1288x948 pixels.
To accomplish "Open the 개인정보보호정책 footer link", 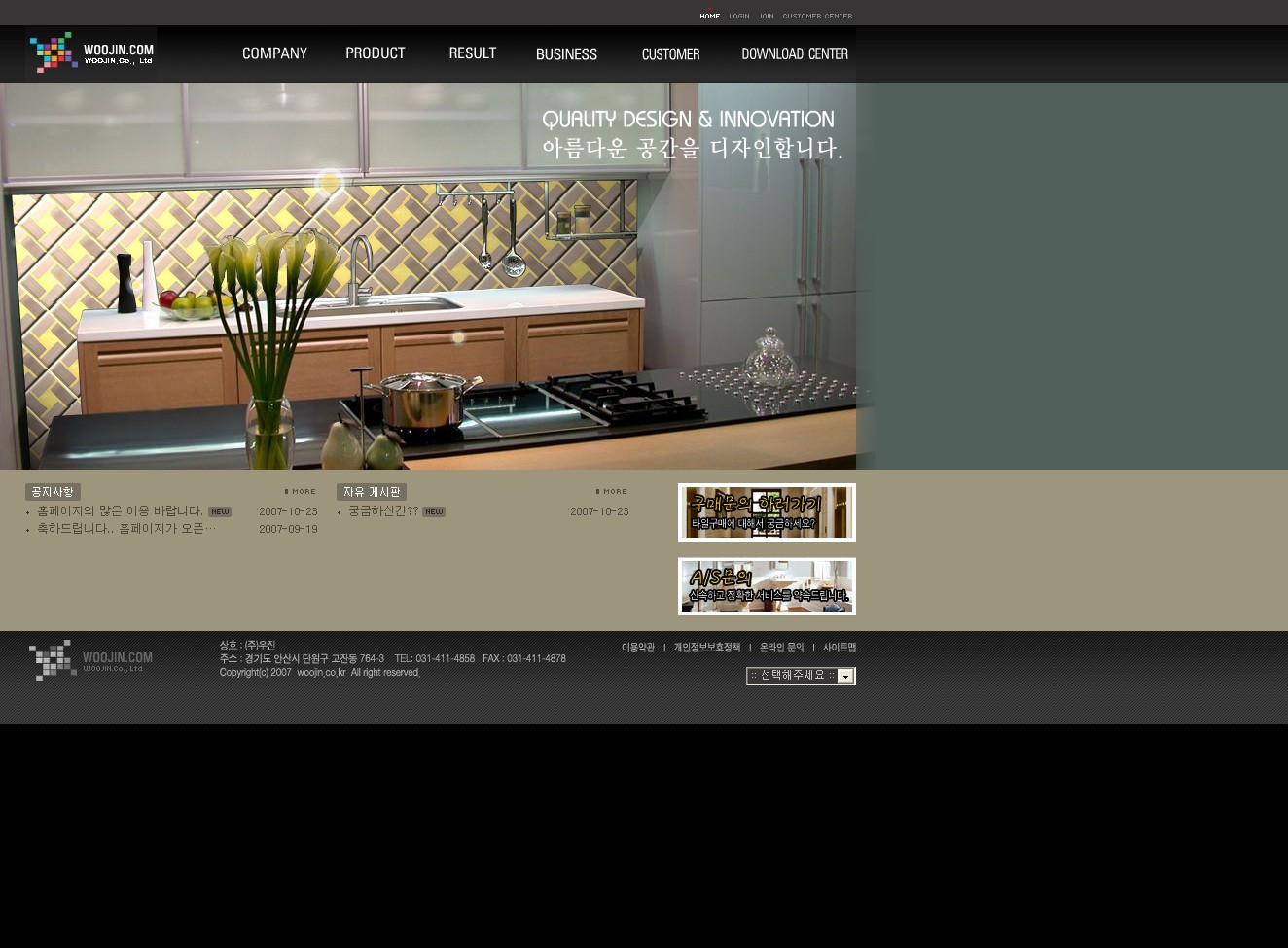I will click(x=707, y=648).
